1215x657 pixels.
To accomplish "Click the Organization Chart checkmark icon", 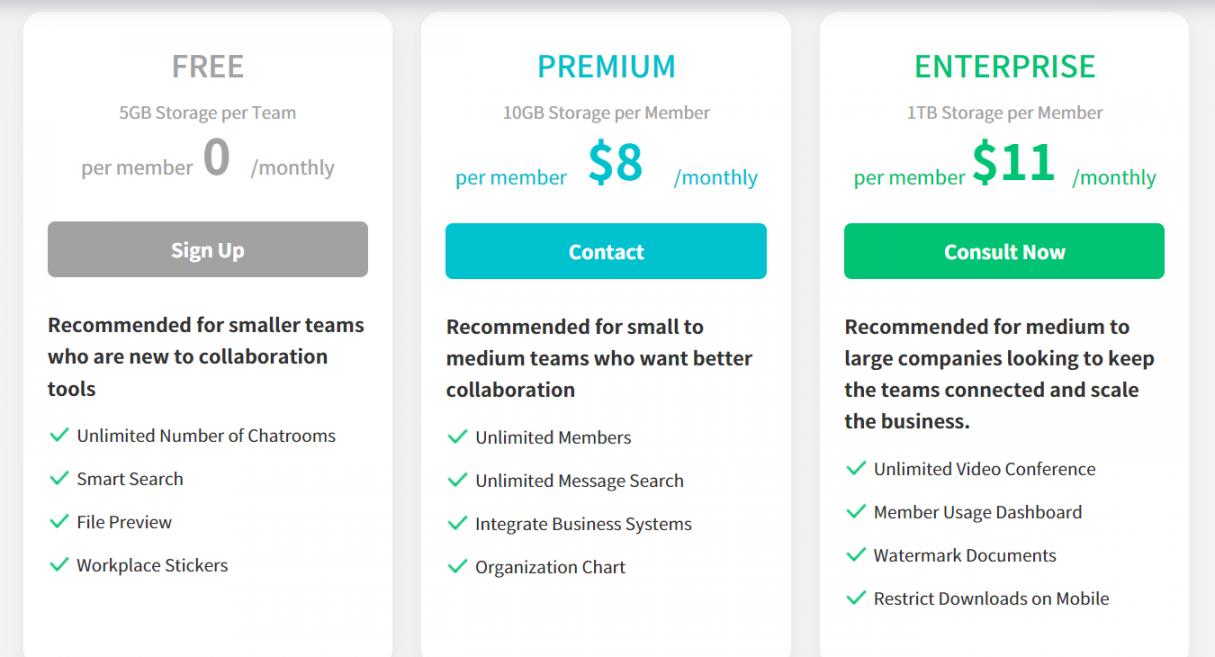I will tap(457, 566).
